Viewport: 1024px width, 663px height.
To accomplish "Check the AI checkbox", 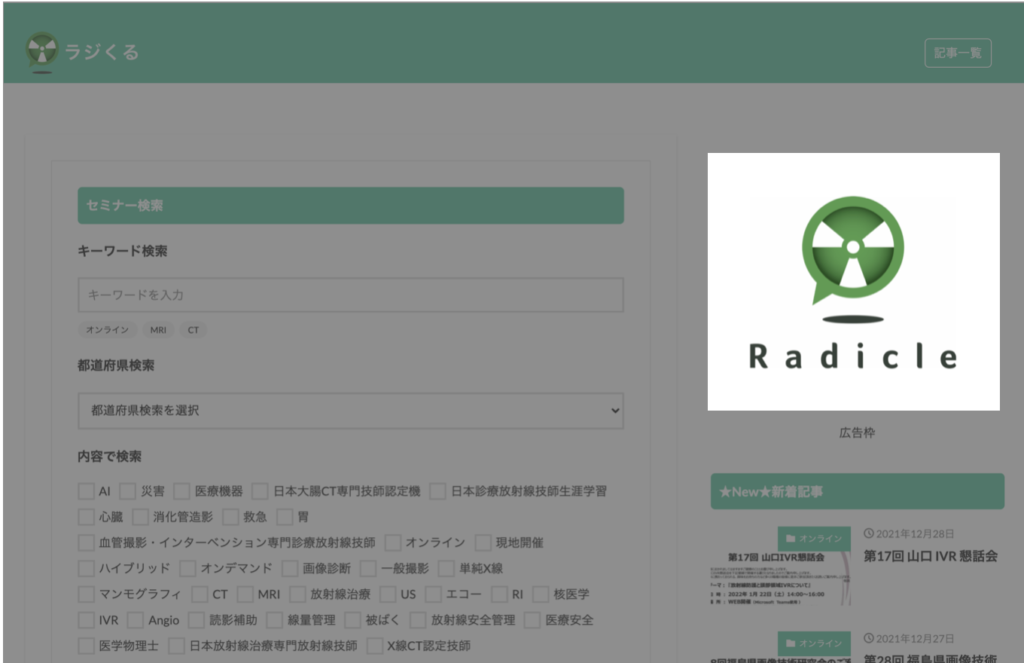I will point(86,491).
